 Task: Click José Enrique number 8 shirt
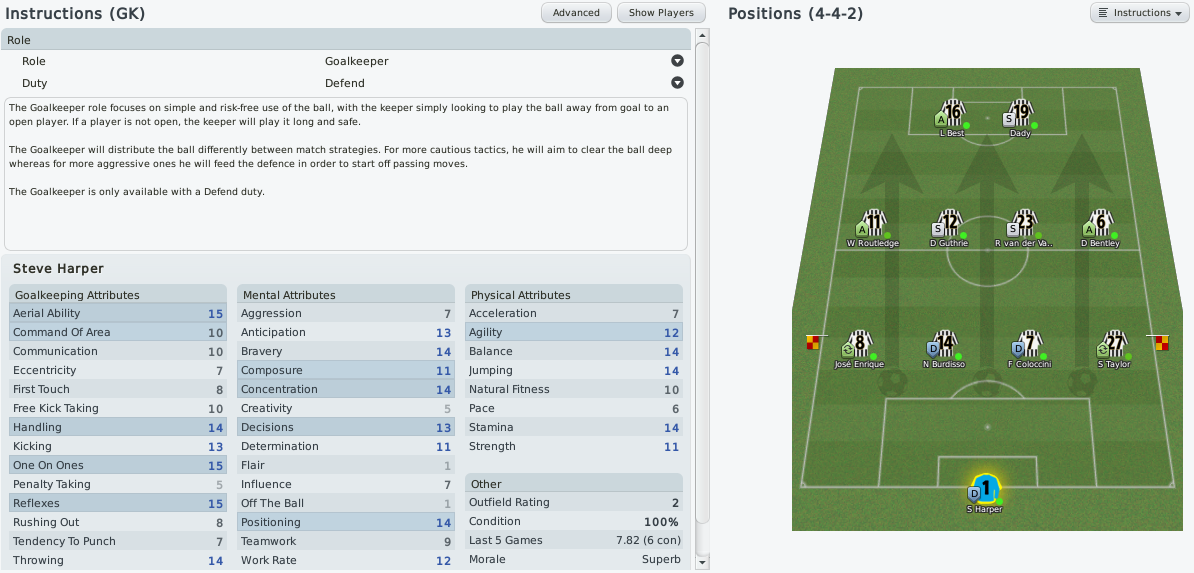860,344
